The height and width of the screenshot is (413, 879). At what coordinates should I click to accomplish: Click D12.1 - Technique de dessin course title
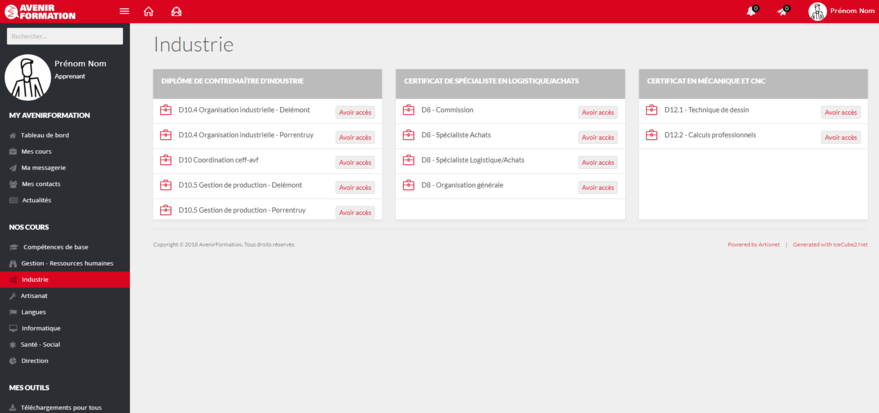pos(707,110)
